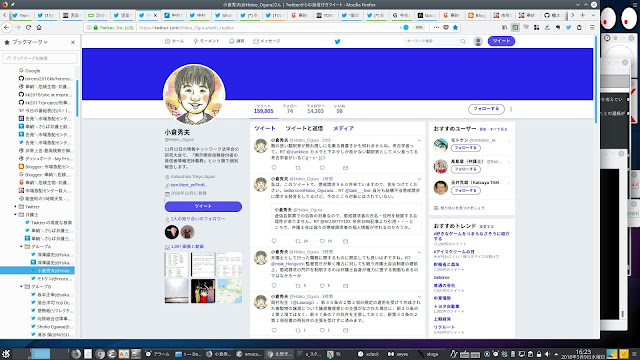Open the profile more options three-dot menu

coord(511,109)
